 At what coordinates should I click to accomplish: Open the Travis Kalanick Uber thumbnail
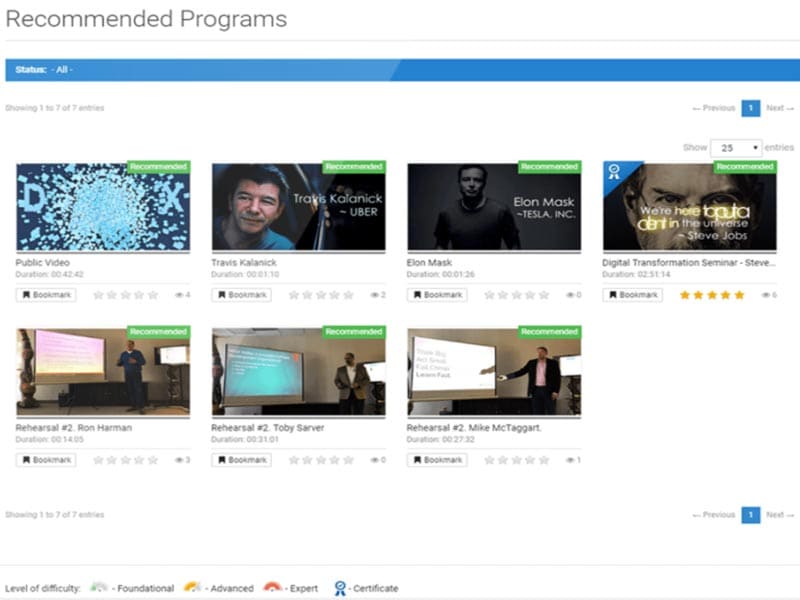click(x=298, y=207)
